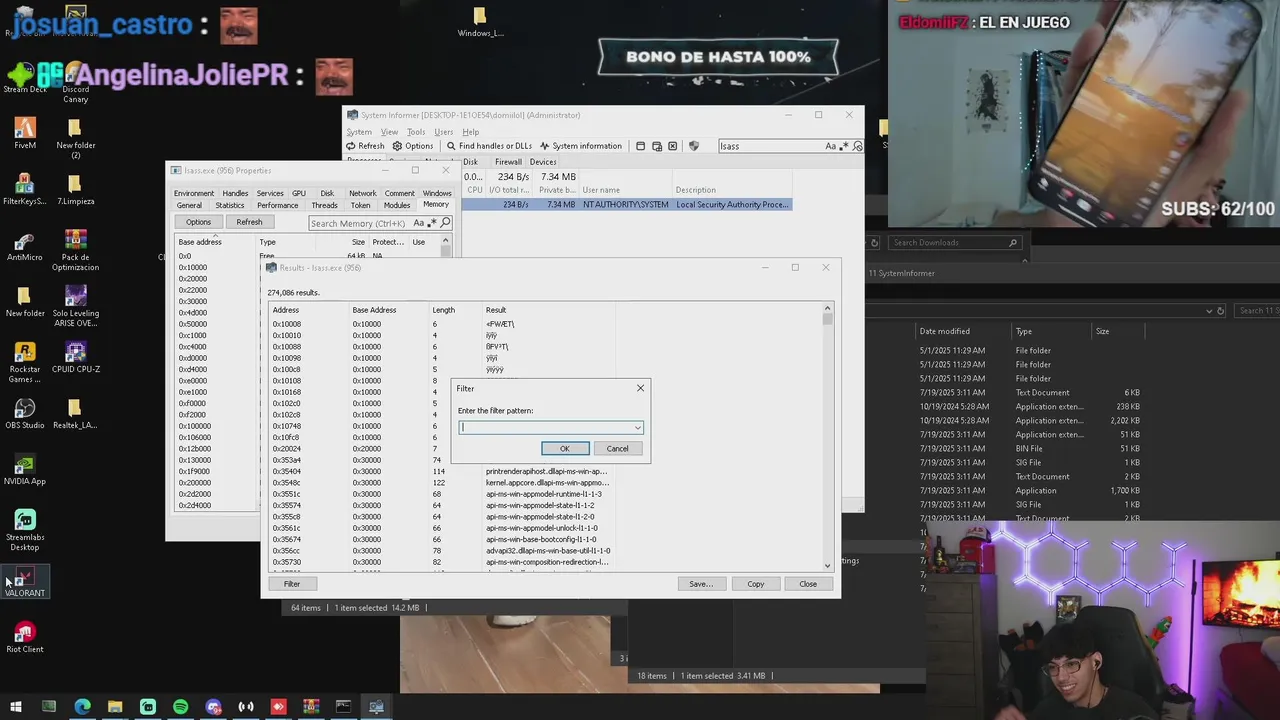This screenshot has width=1280, height=720.
Task: Click OK in the Filter dialog
Action: (x=565, y=449)
